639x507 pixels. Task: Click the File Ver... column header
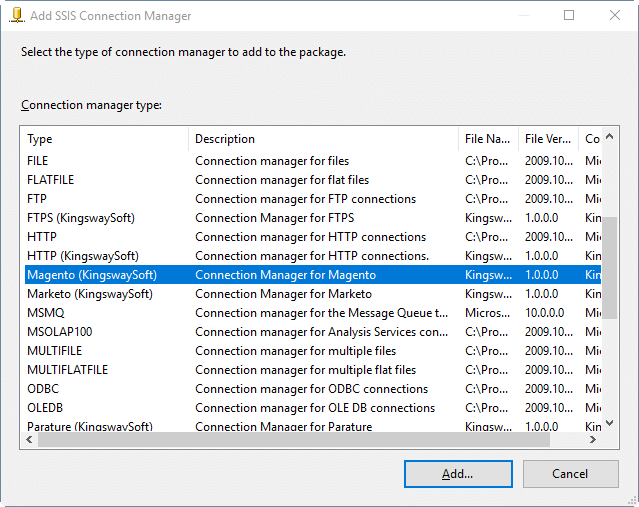(548, 139)
